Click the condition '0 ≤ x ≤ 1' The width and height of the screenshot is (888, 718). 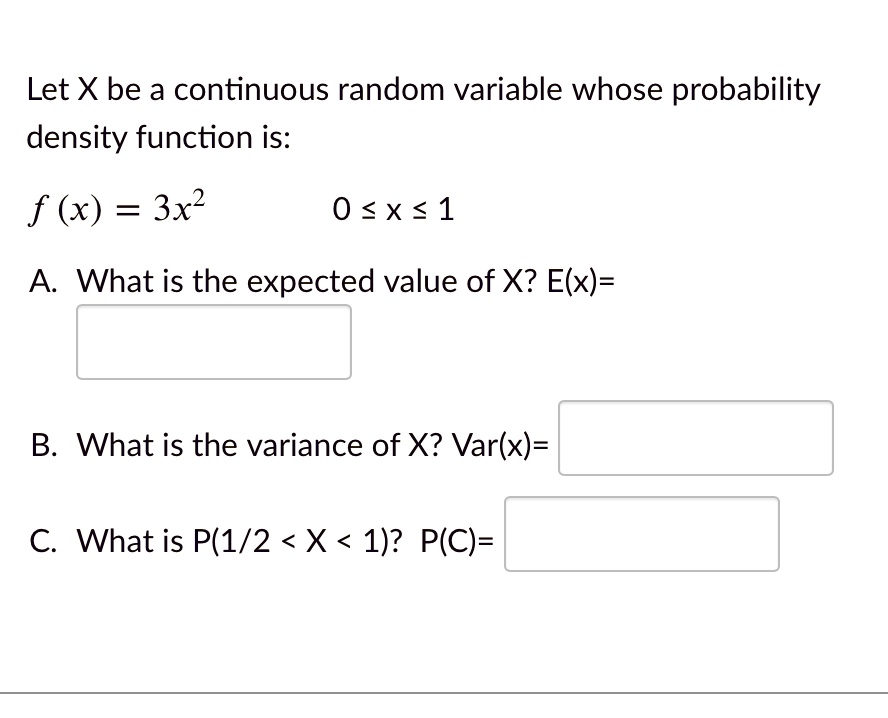[x=393, y=209]
